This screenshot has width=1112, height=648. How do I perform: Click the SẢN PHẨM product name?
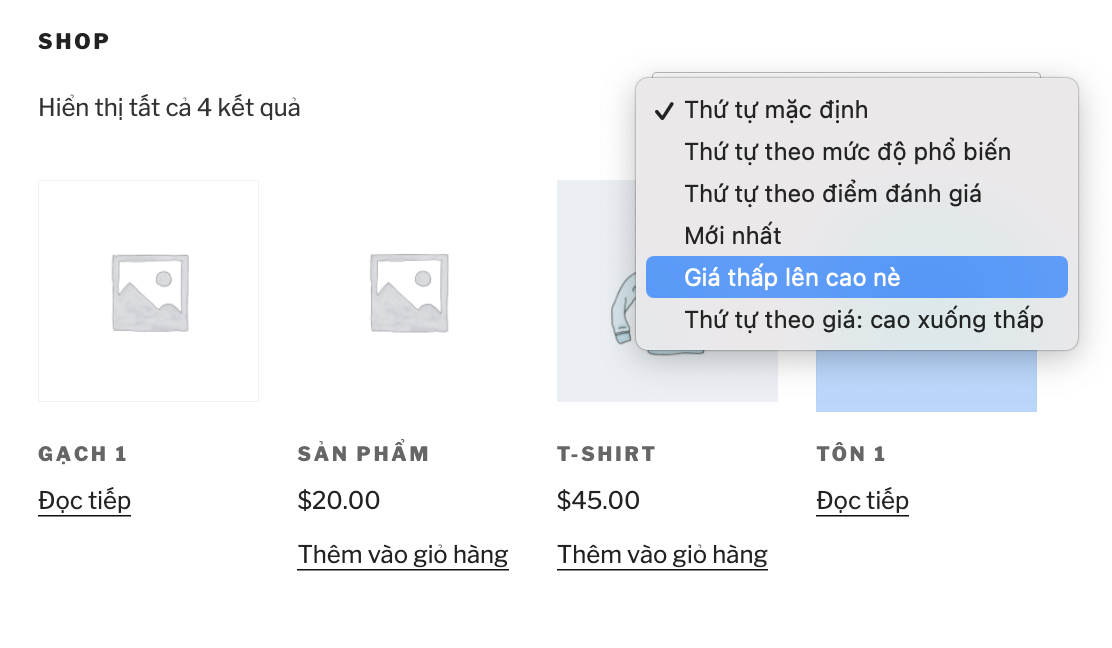pos(362,452)
